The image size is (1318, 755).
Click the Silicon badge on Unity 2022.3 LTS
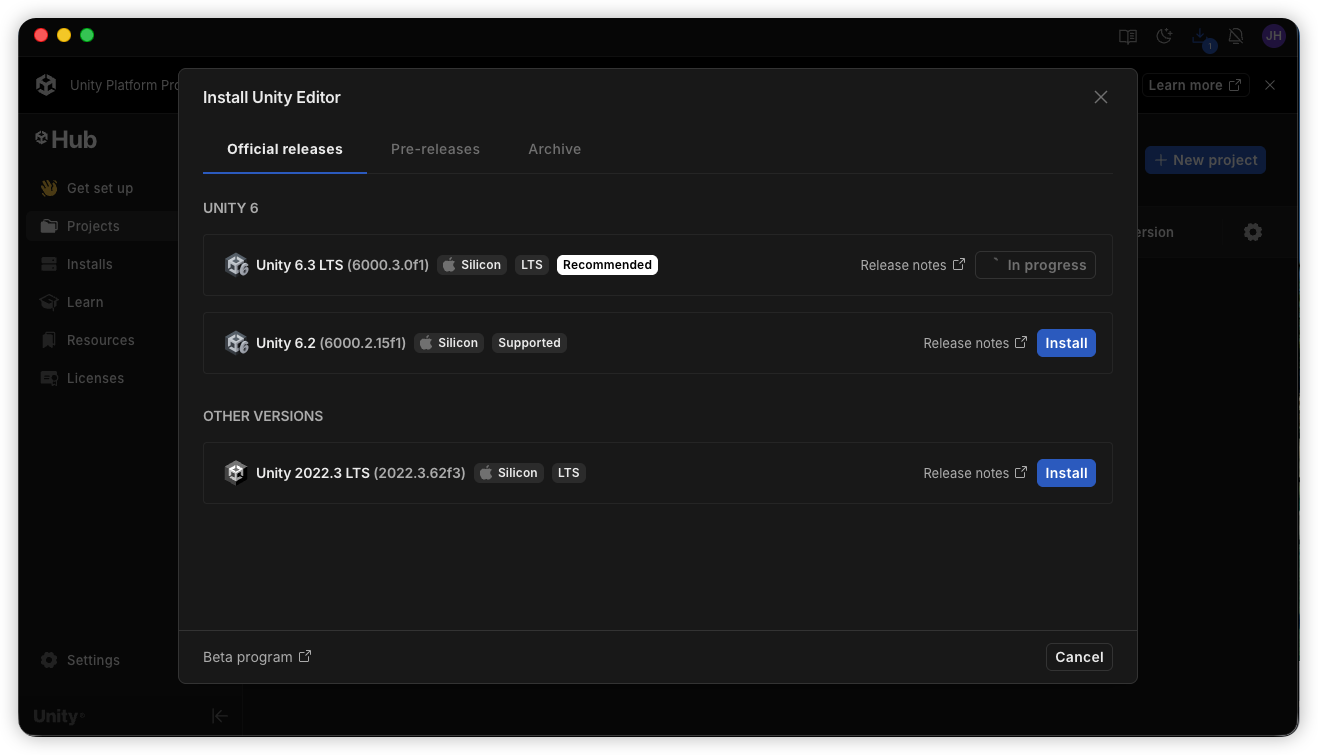[x=509, y=473]
